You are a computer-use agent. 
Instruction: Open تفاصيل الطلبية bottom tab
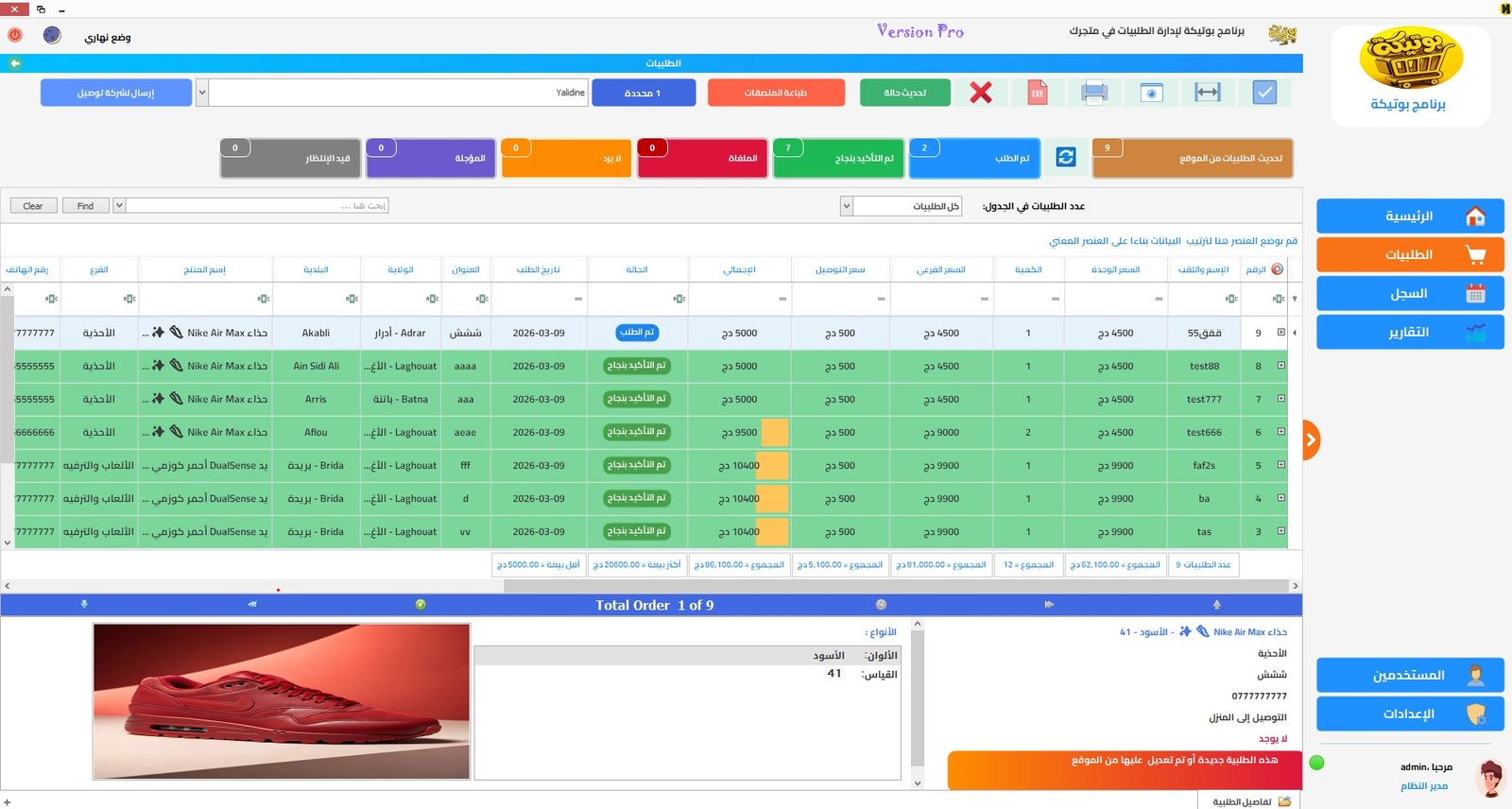(1251, 801)
